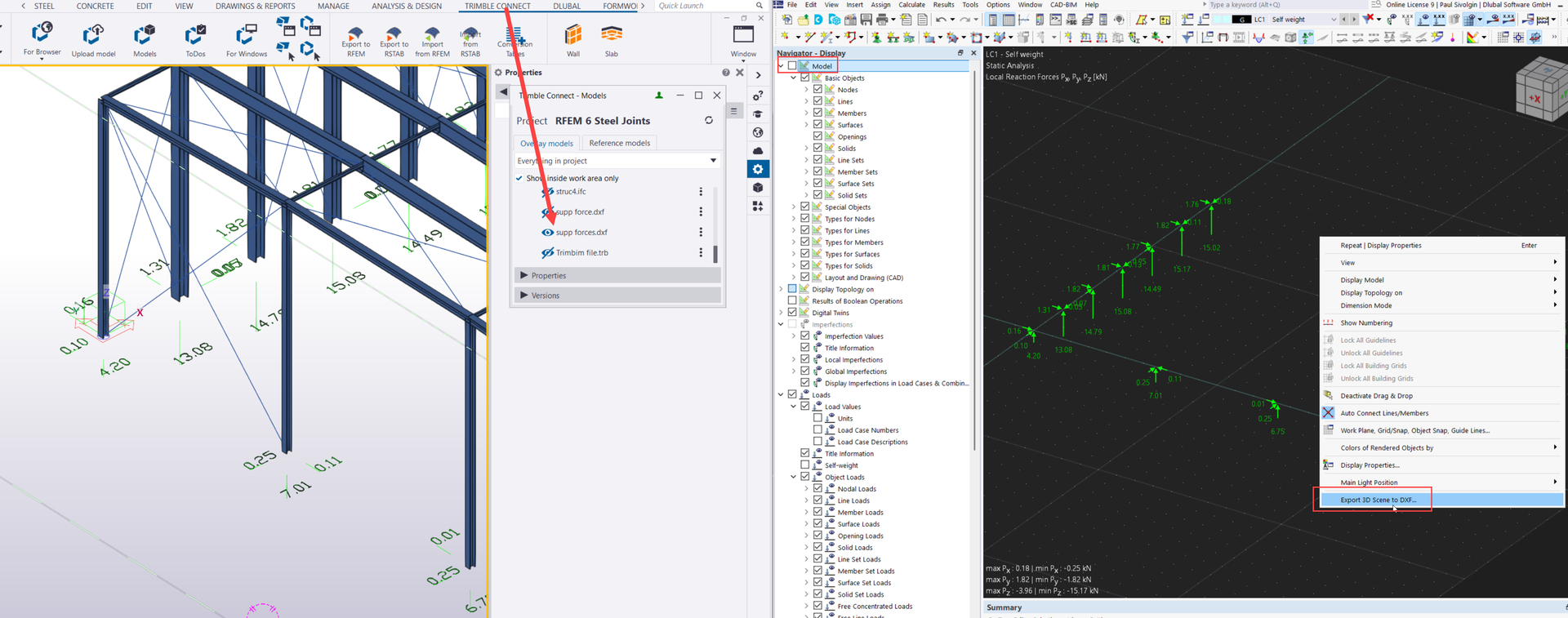
Task: Uncheck the Nodes checkbox in Navigator
Action: point(817,90)
